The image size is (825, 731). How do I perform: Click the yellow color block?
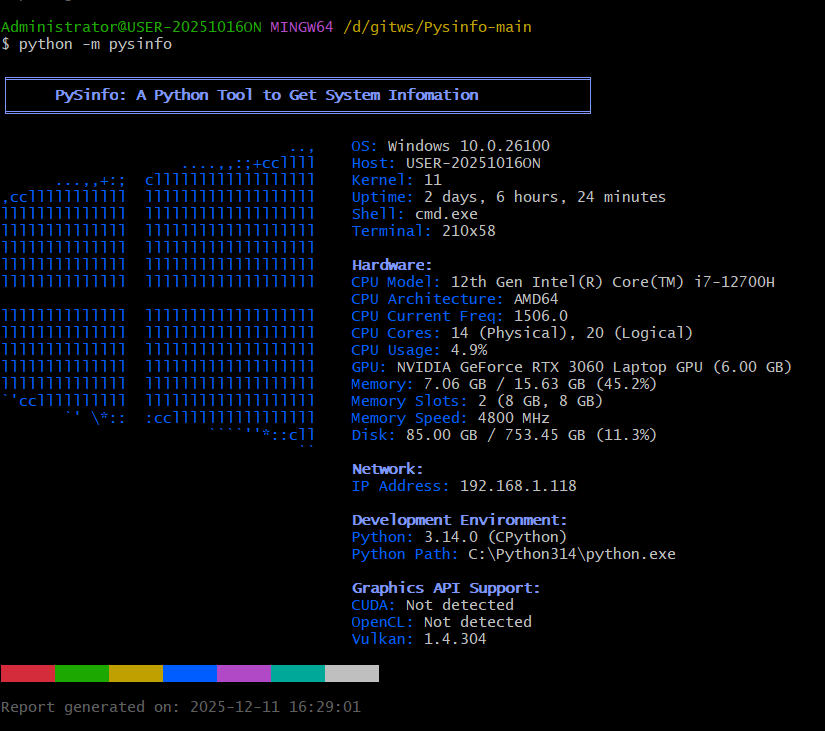(136, 673)
